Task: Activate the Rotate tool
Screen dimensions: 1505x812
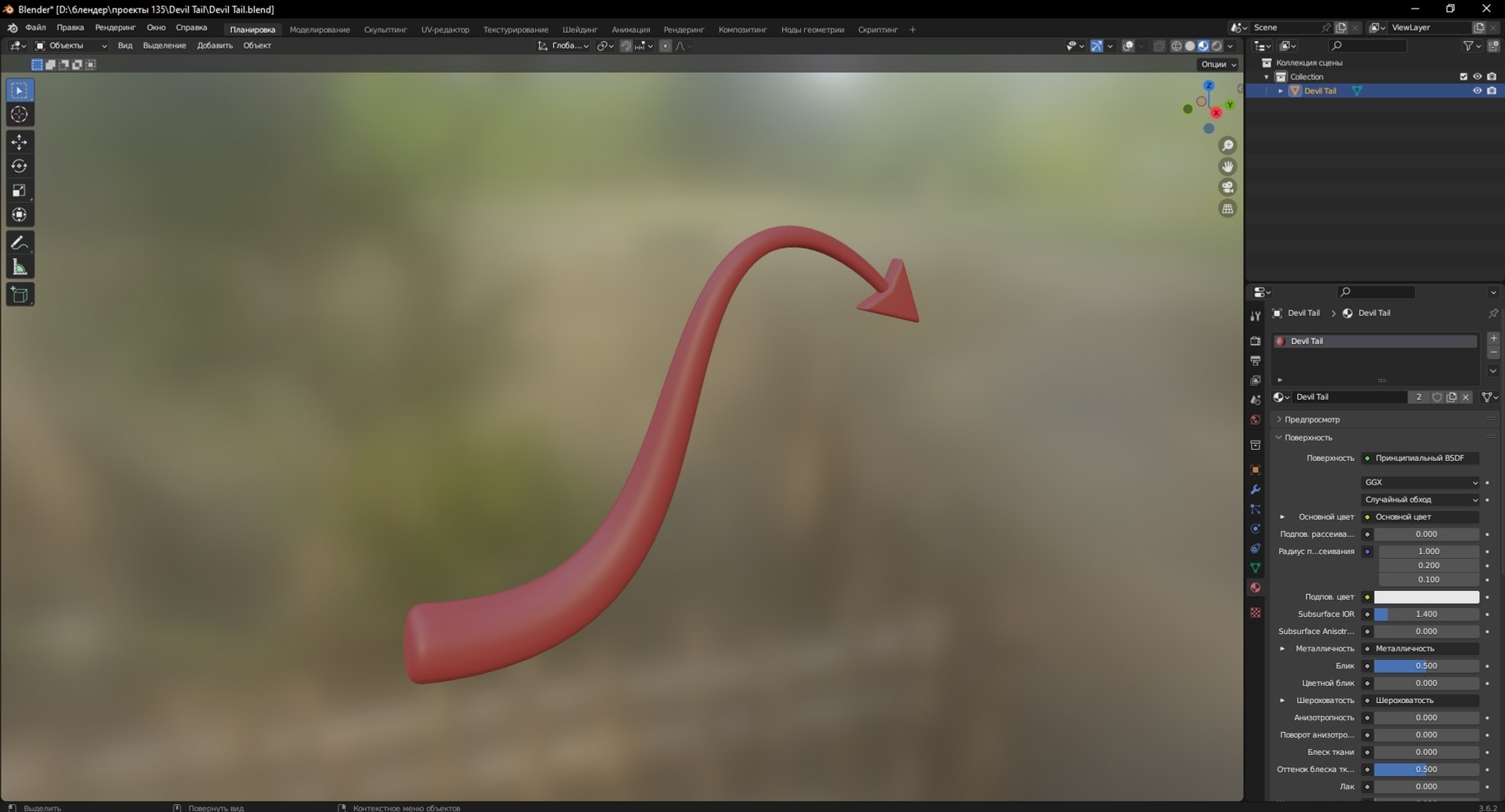Action: (x=20, y=166)
